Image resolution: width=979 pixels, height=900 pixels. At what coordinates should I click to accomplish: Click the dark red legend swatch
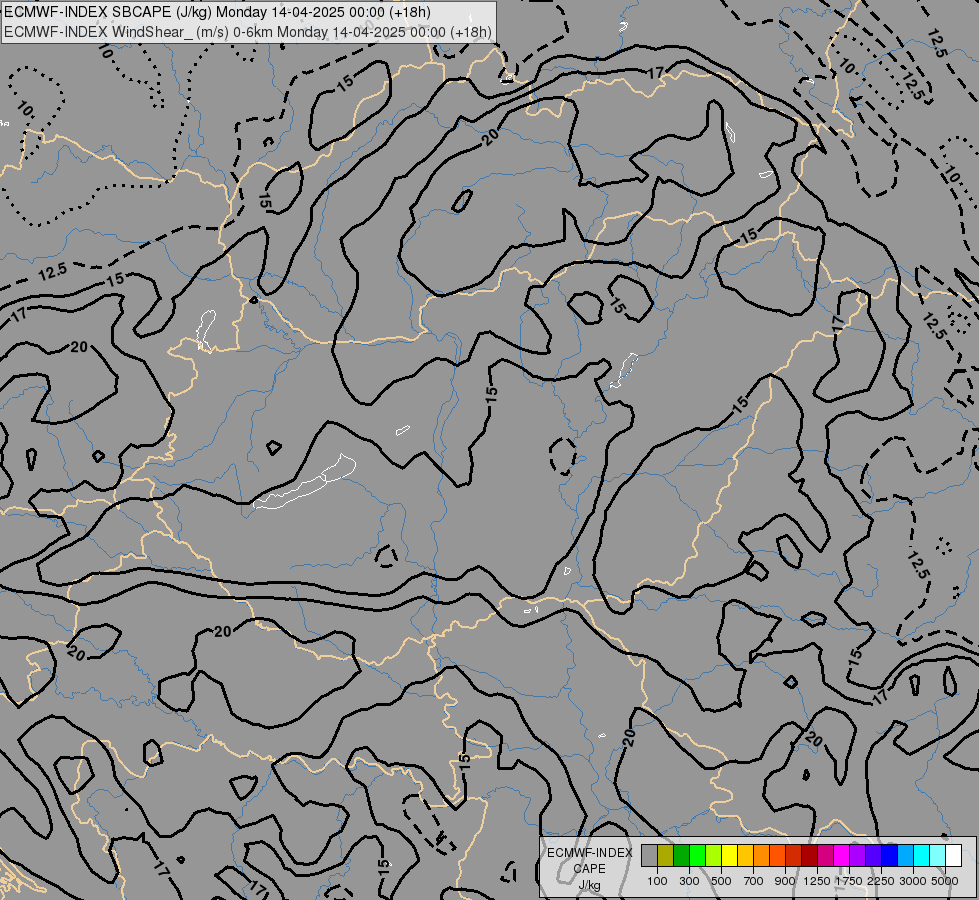tap(809, 855)
